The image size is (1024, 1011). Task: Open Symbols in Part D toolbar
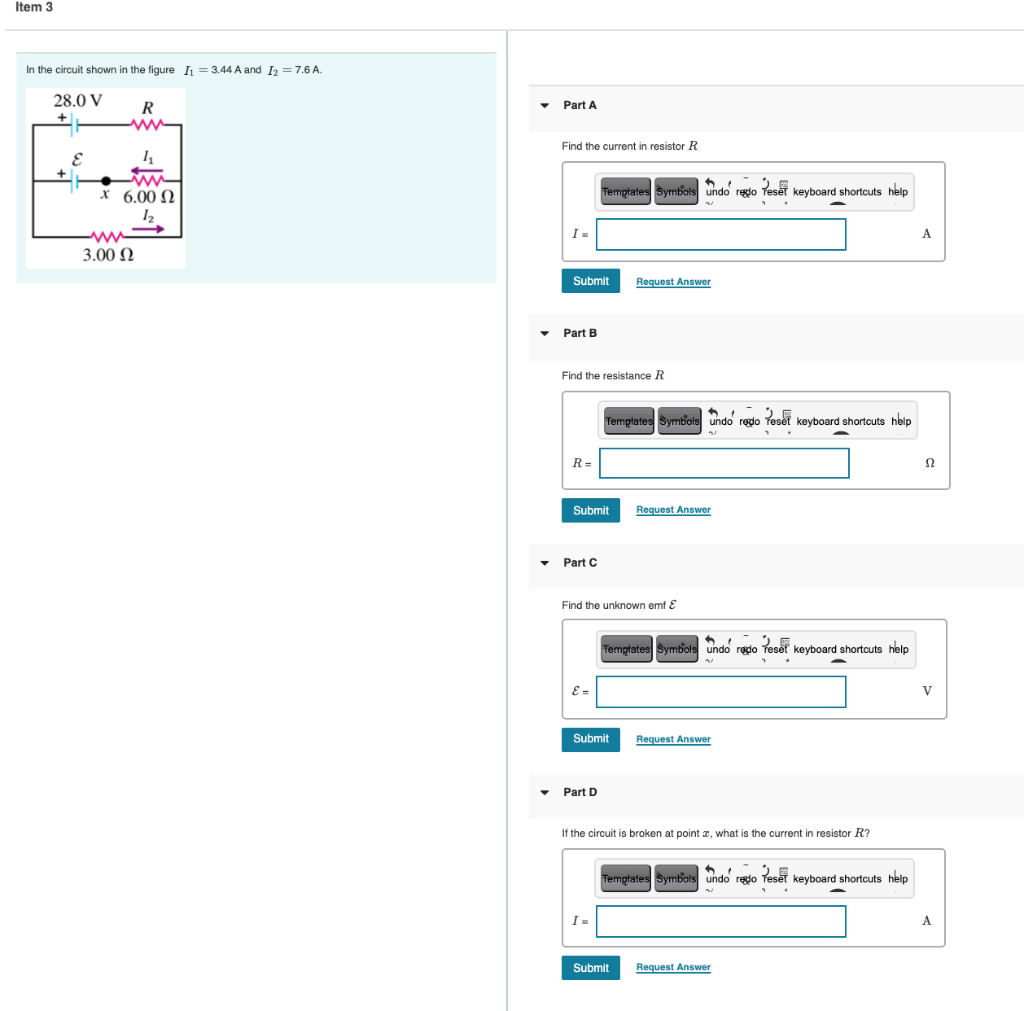pos(676,878)
